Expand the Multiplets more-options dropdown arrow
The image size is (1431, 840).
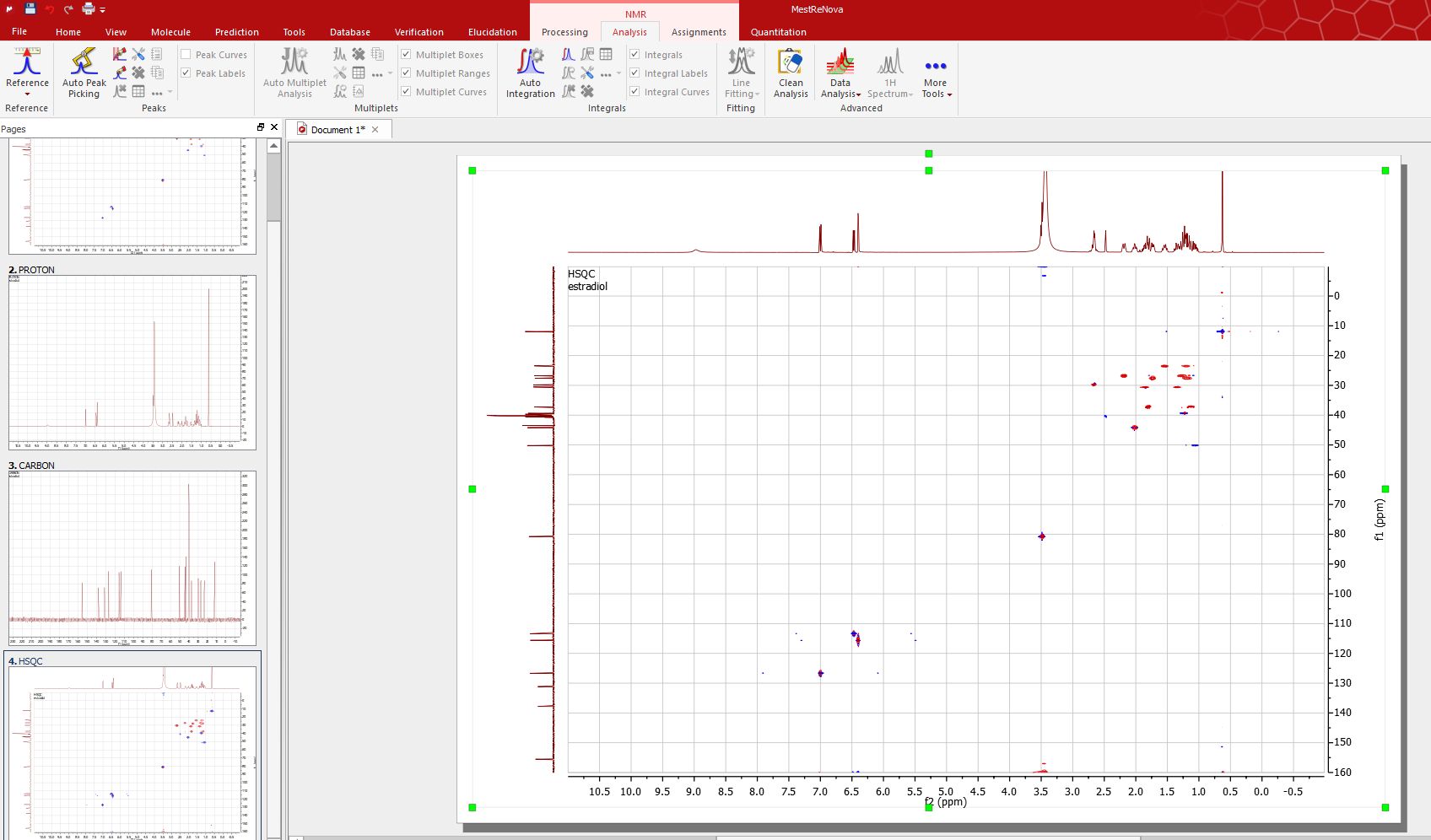tap(390, 73)
